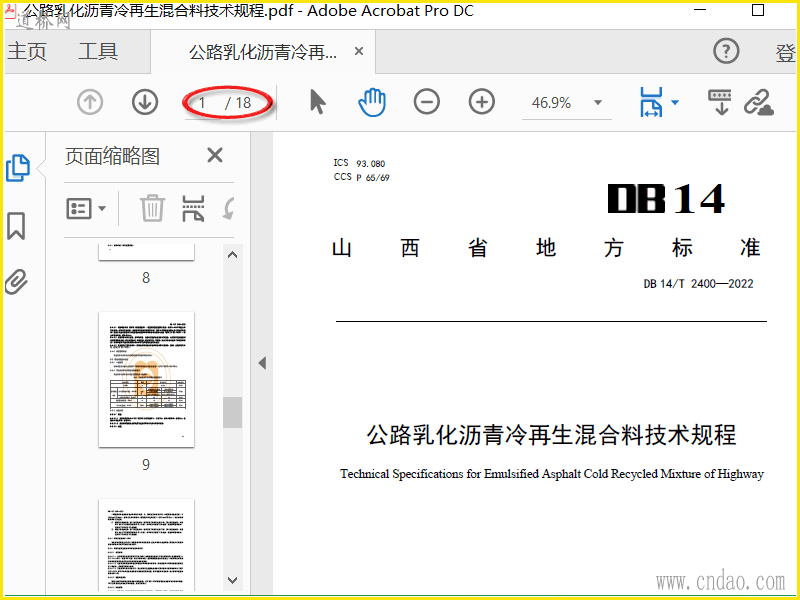Click the ICS 93.080 text
Image resolution: width=800 pixels, height=600 pixels.
point(359,163)
